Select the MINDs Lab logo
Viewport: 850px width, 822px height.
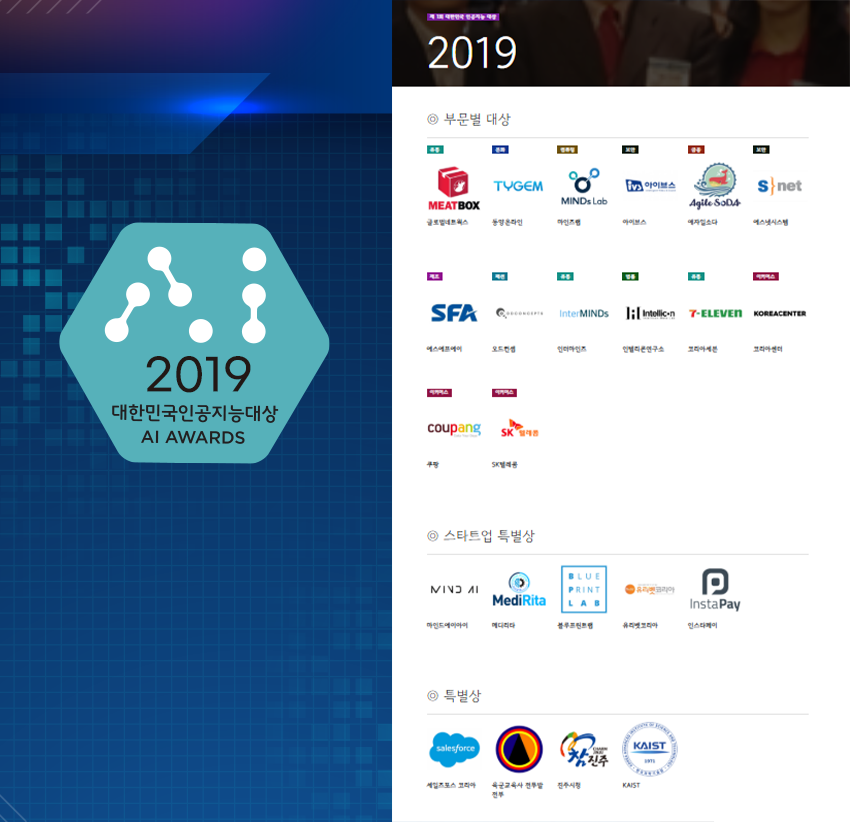click(583, 187)
